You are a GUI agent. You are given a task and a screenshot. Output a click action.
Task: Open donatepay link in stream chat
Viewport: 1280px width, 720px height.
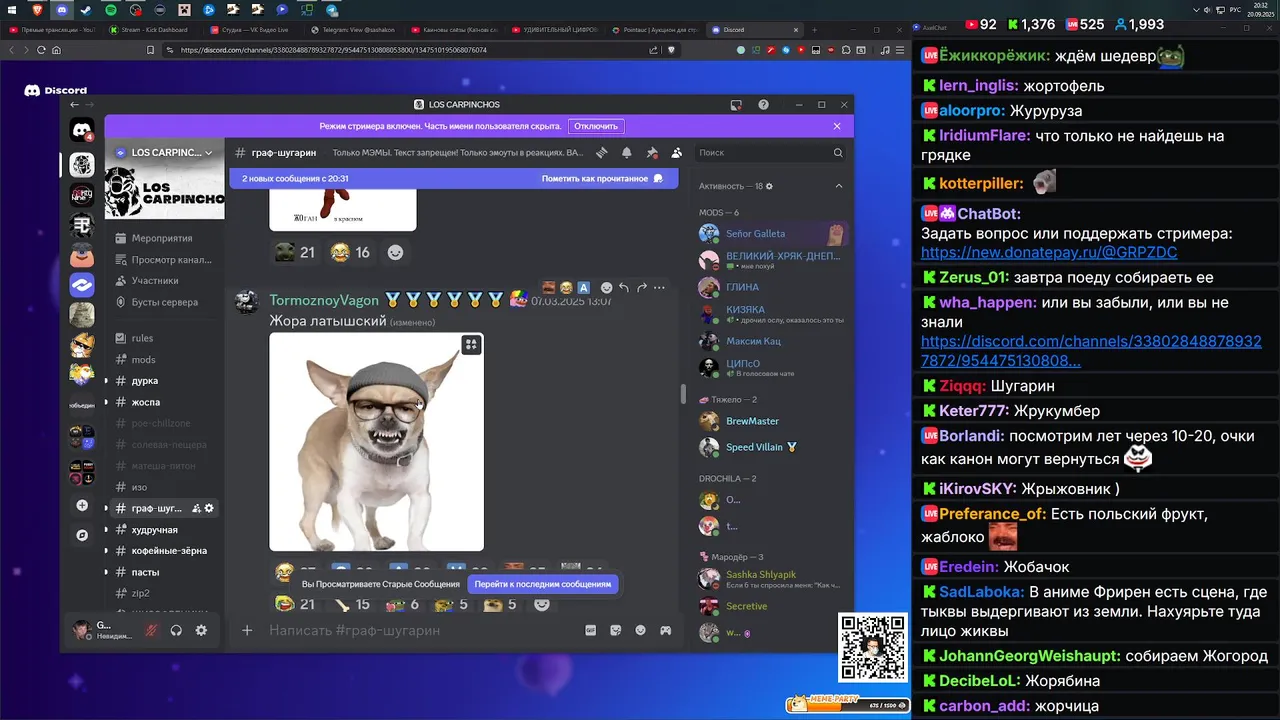point(1049,253)
